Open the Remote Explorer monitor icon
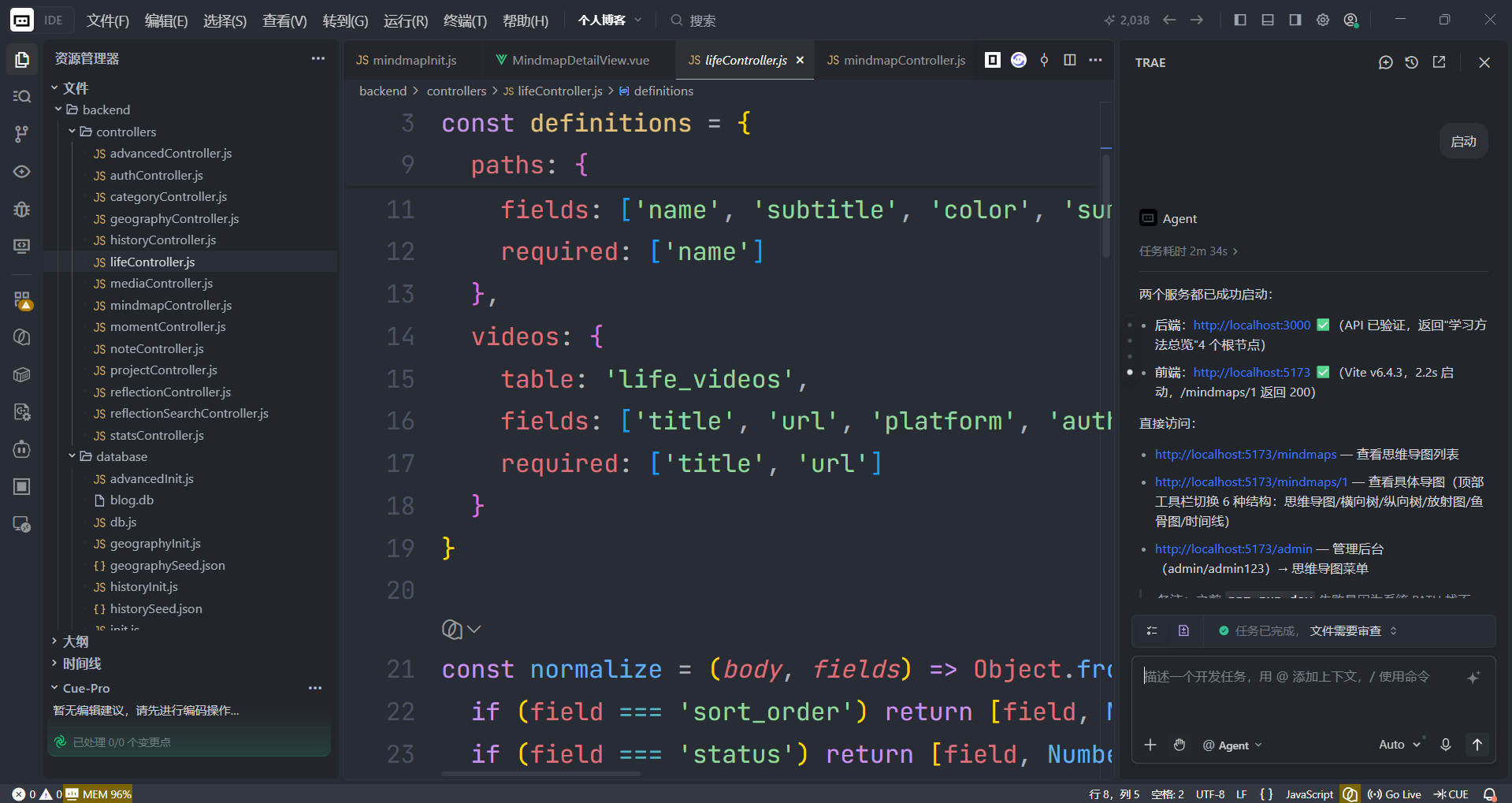The width and height of the screenshot is (1512, 803). tap(22, 247)
